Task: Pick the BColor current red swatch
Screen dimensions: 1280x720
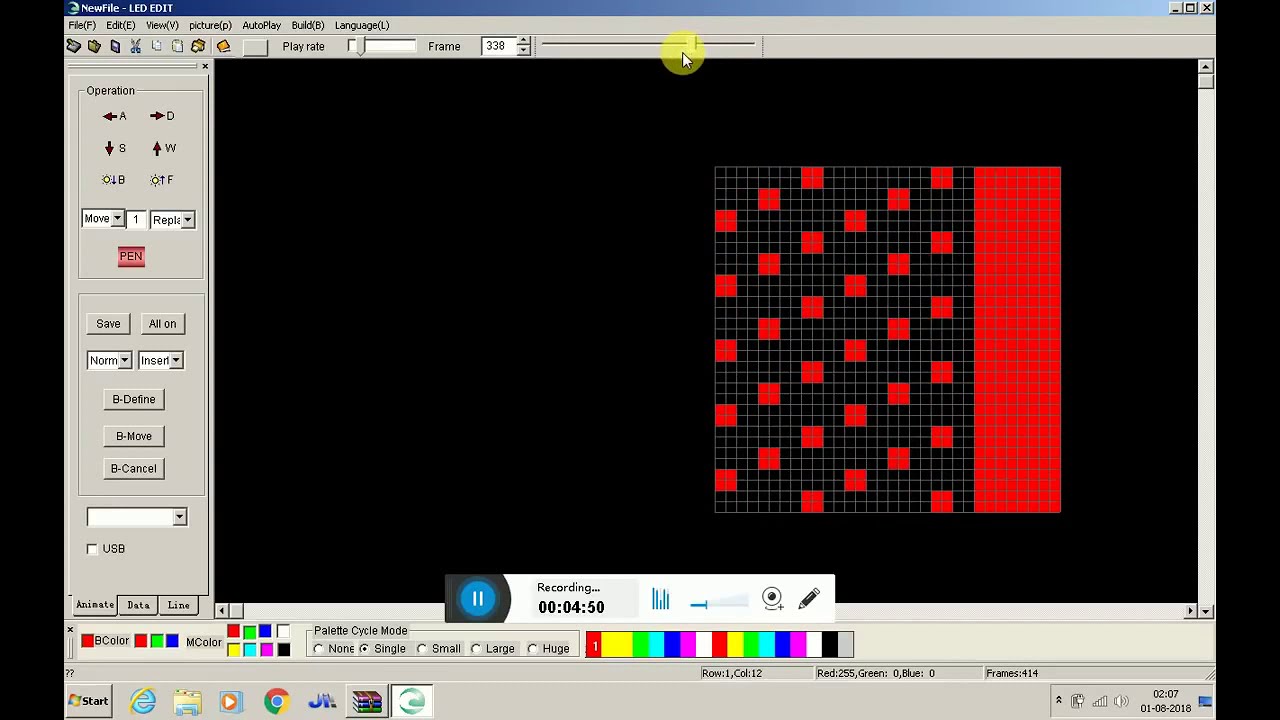Action: click(87, 641)
